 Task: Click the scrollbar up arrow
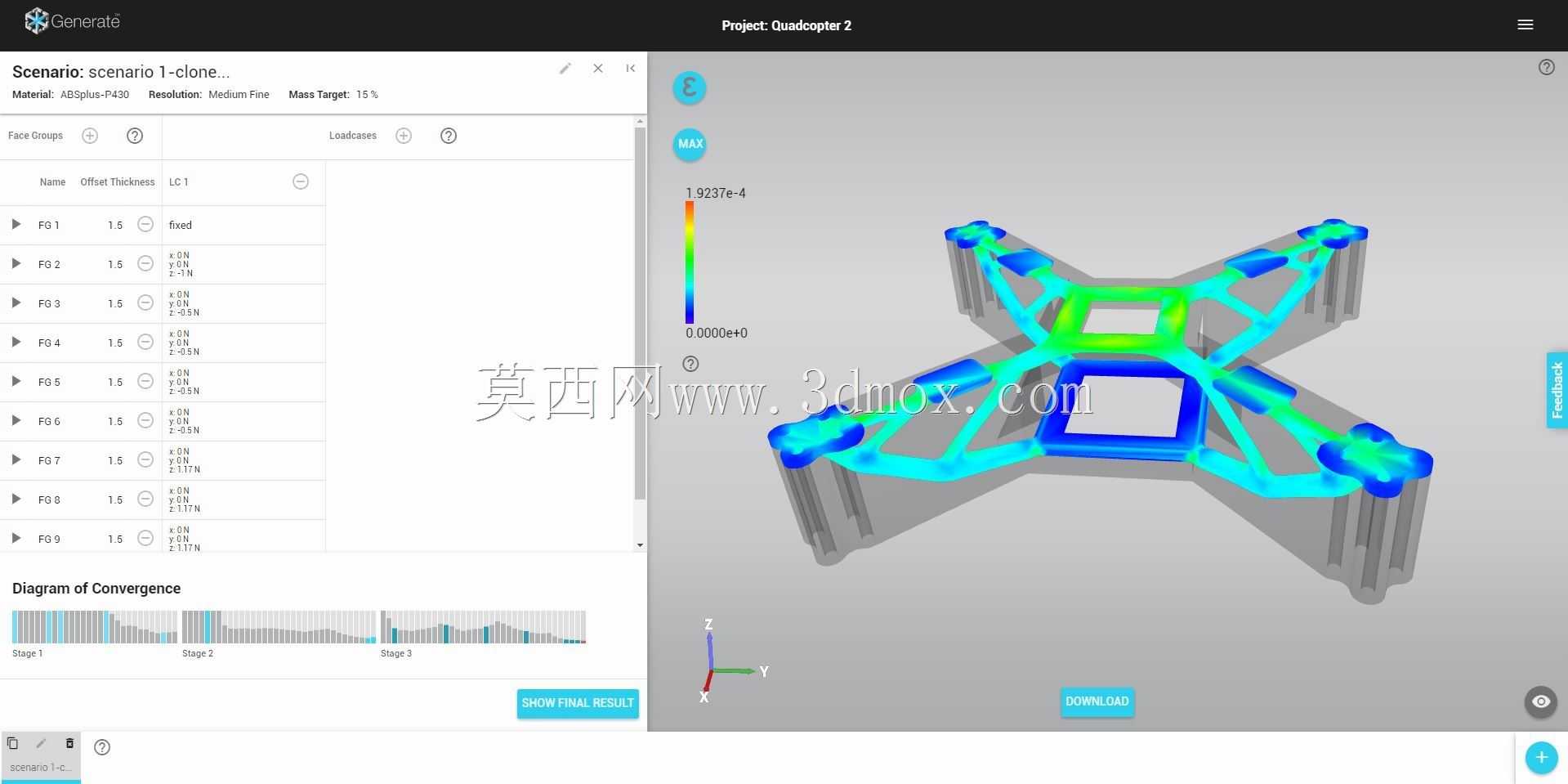640,121
